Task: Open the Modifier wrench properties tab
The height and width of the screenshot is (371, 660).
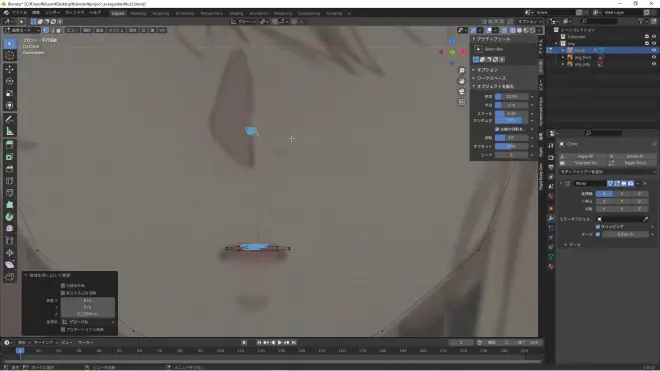Action: point(551,218)
